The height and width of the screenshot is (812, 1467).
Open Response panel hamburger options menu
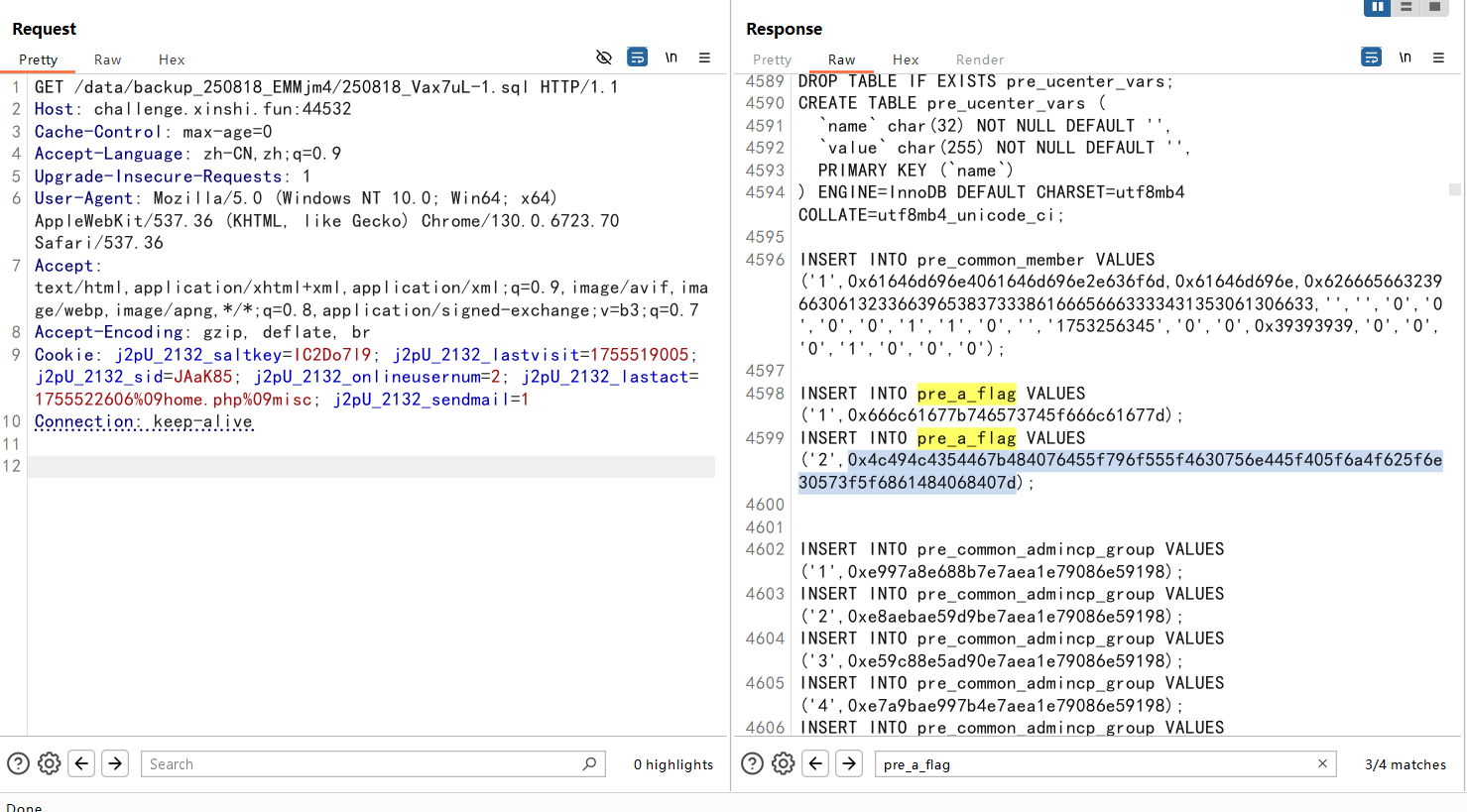point(1438,58)
